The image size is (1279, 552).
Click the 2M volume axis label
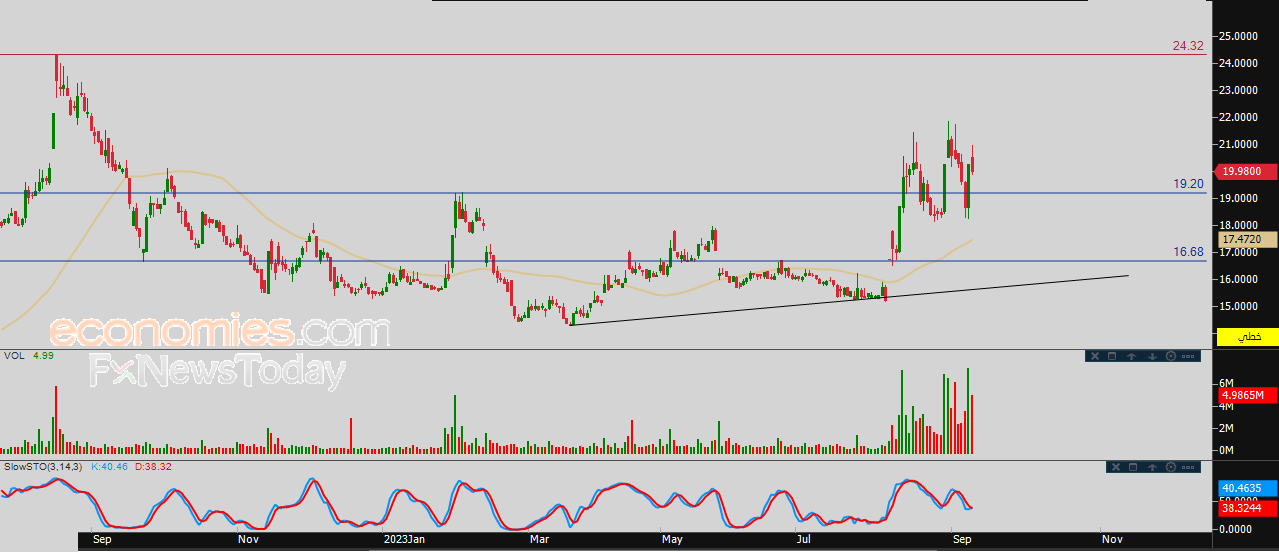coord(1227,428)
